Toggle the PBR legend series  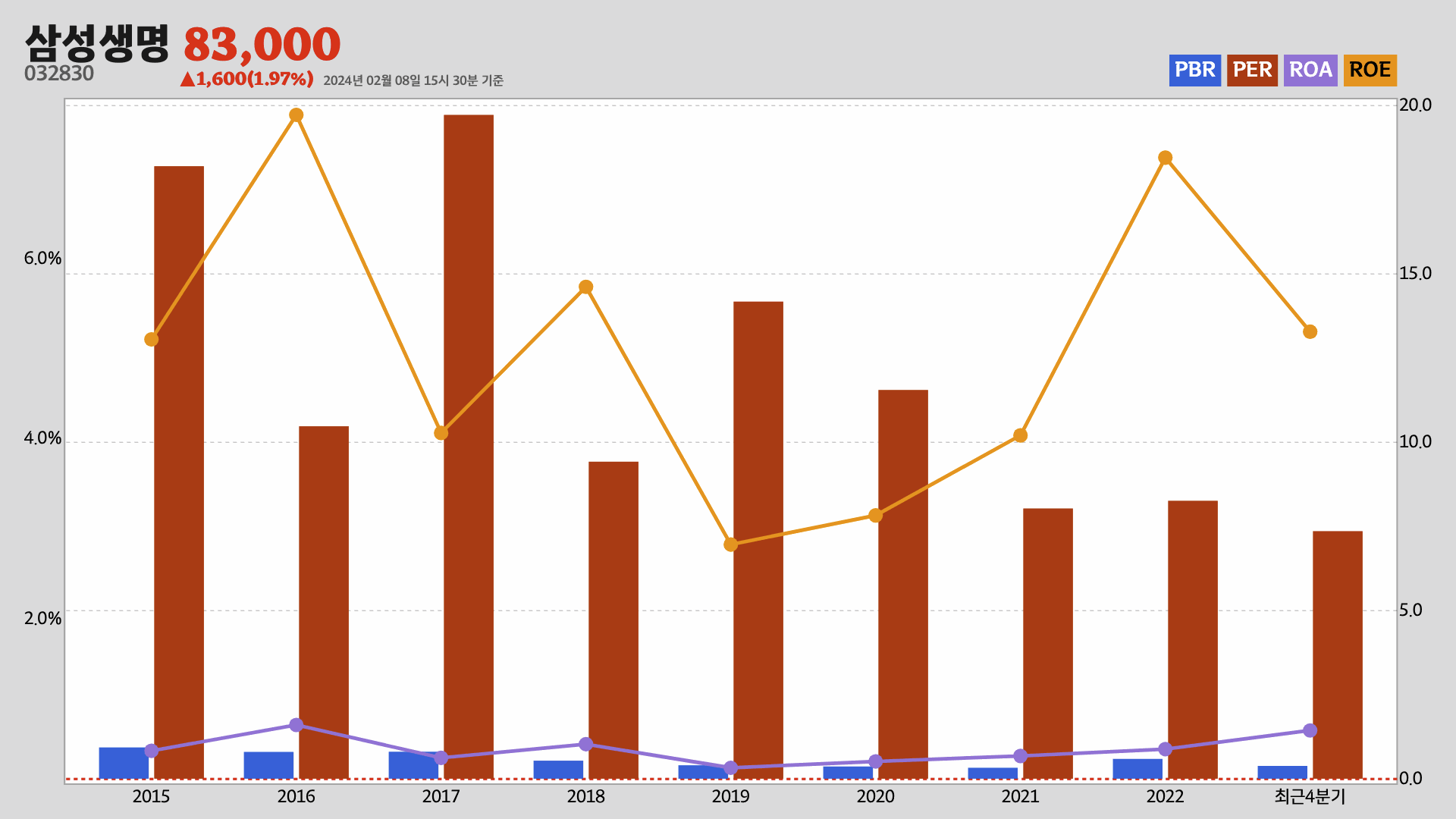[x=1194, y=71]
